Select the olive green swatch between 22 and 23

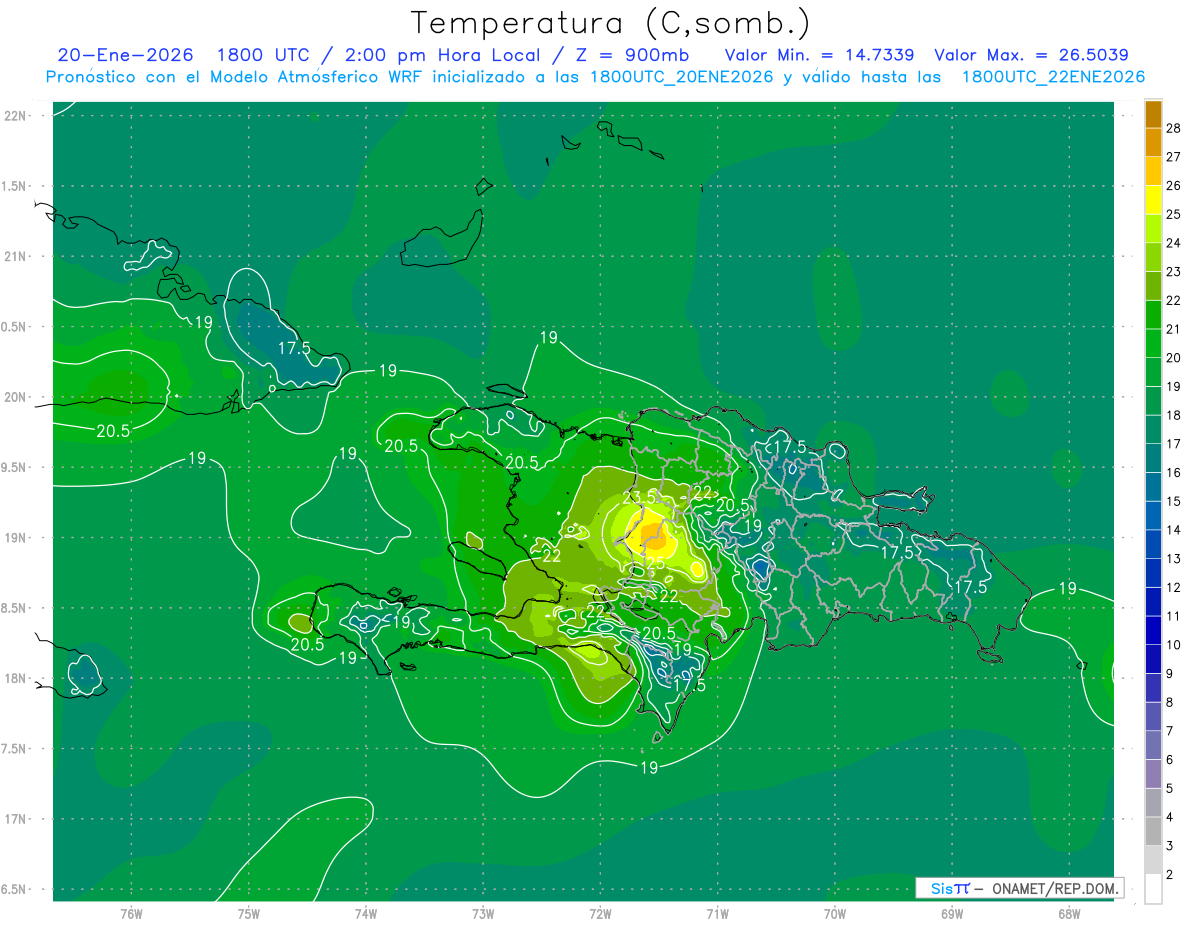point(1153,286)
